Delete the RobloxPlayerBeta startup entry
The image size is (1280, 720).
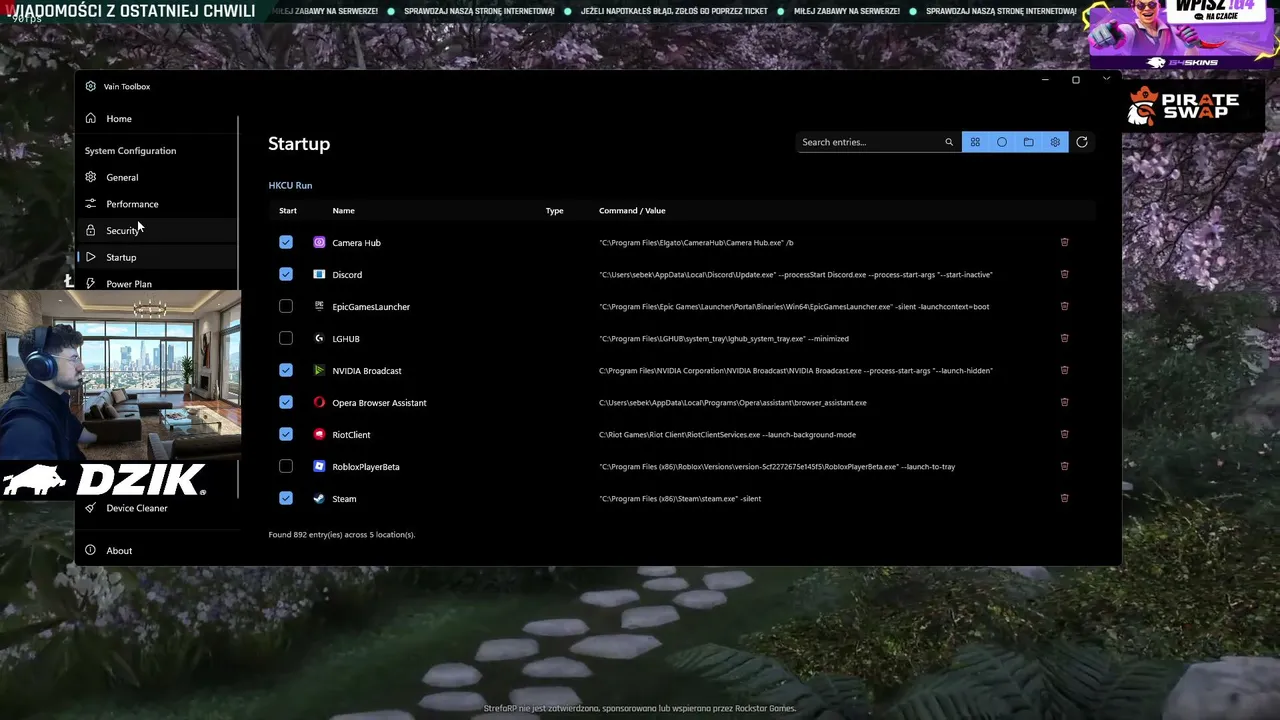[x=1064, y=466]
